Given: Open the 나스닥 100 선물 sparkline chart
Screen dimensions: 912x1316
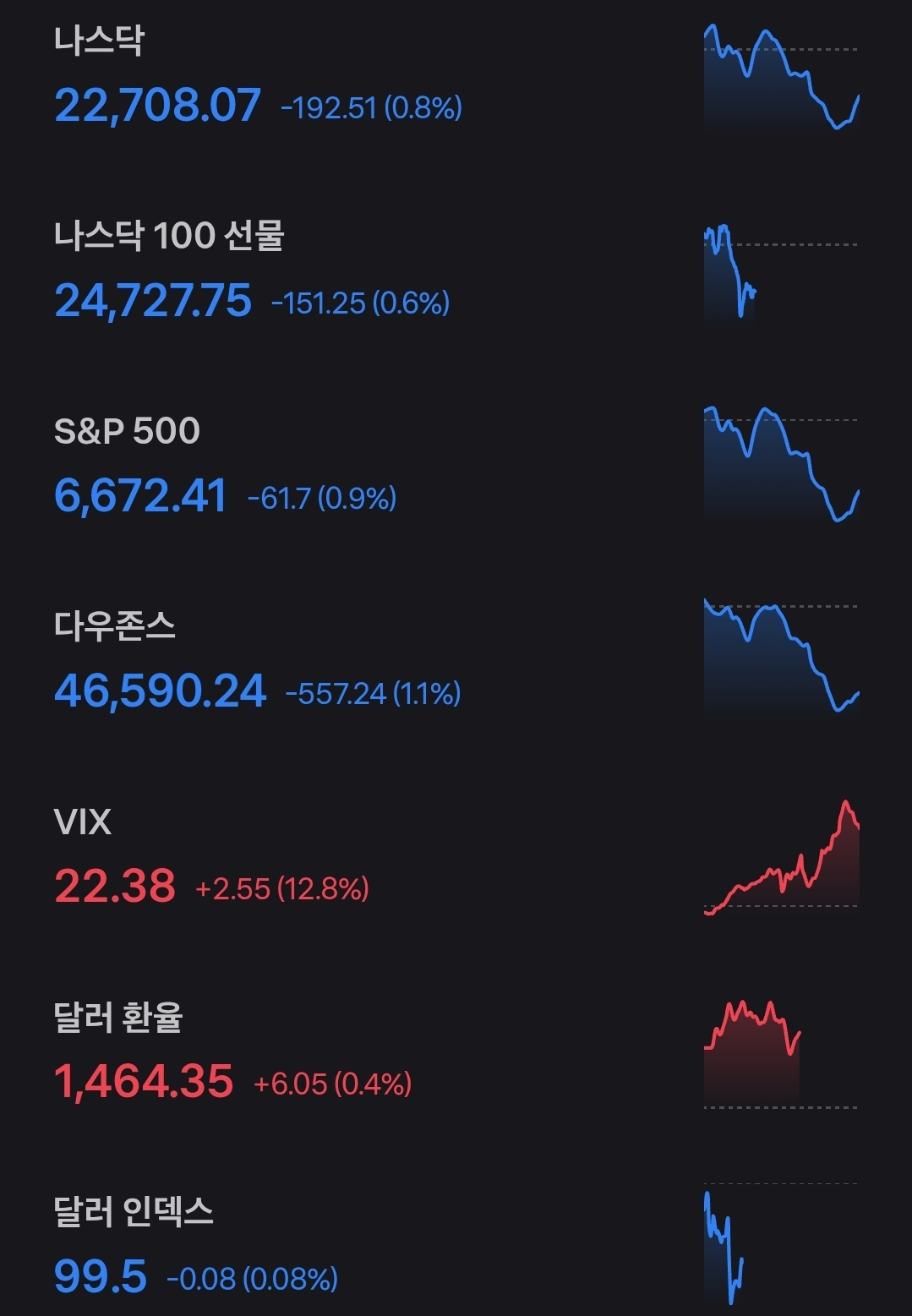Looking at the screenshot, I should point(730,272).
